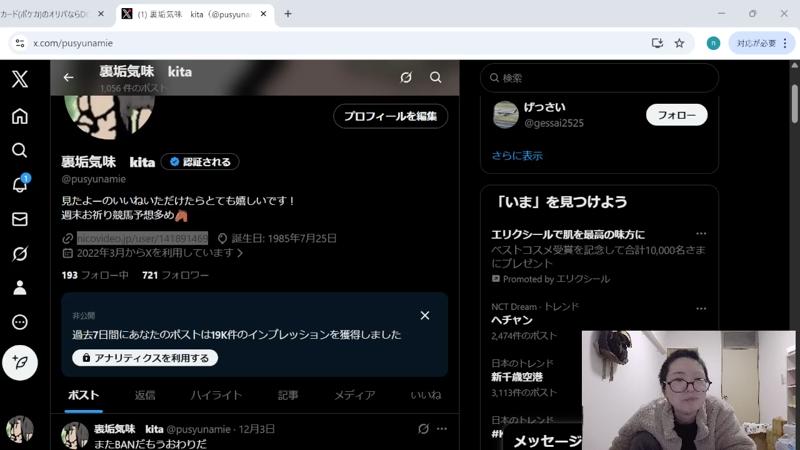
Task: Go to Home via the house icon
Action: point(20,116)
